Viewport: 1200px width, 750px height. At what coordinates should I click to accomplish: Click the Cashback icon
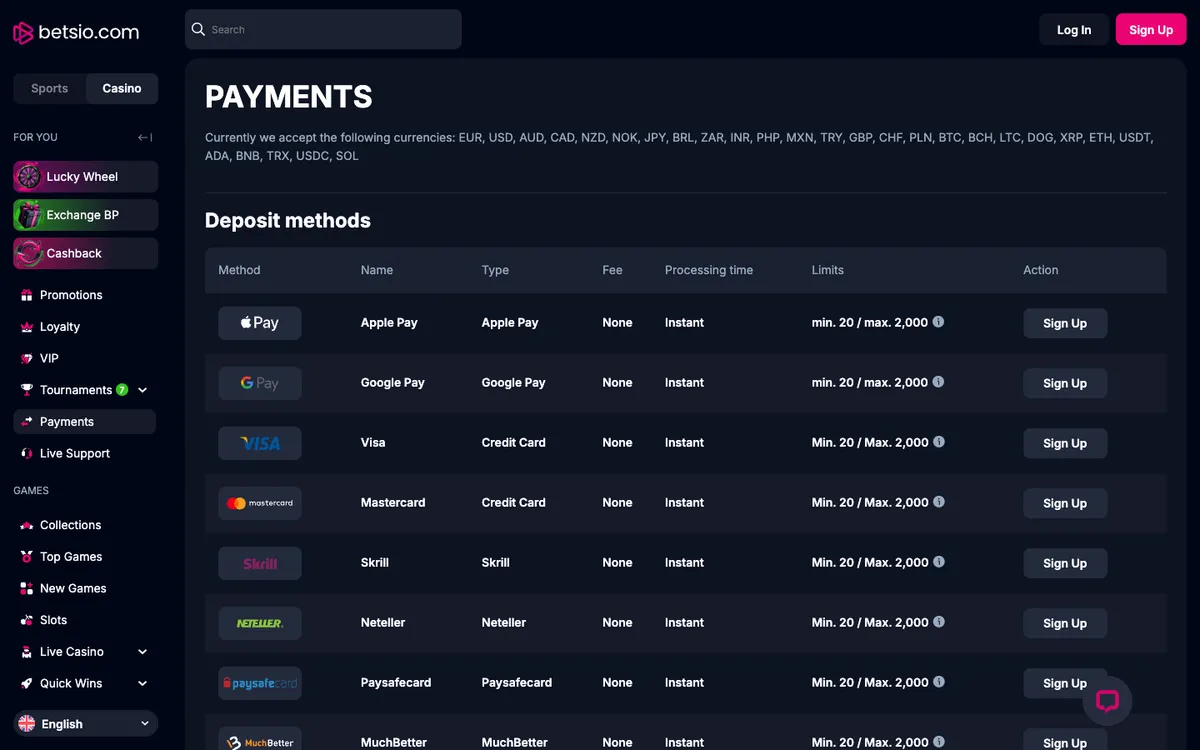point(29,253)
